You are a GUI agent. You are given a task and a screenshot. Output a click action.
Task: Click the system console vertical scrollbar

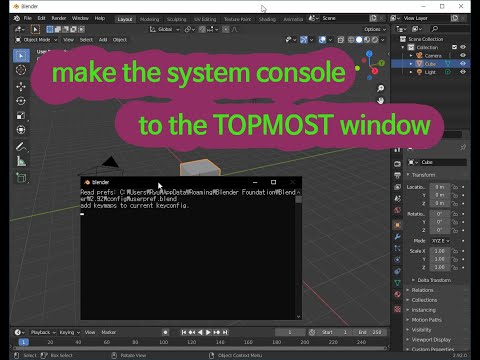[298, 254]
